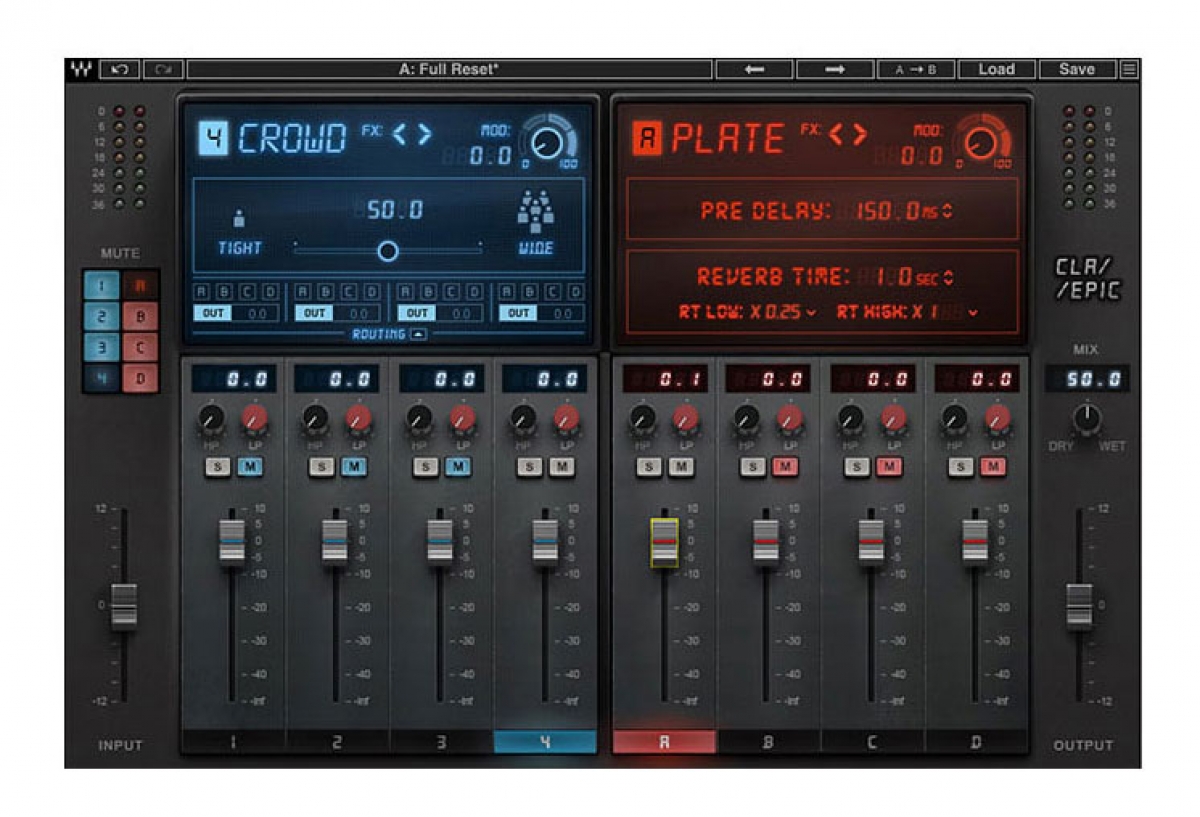The image size is (1200, 817).
Task: Select reverb D tab at mixer bottom
Action: (x=976, y=742)
